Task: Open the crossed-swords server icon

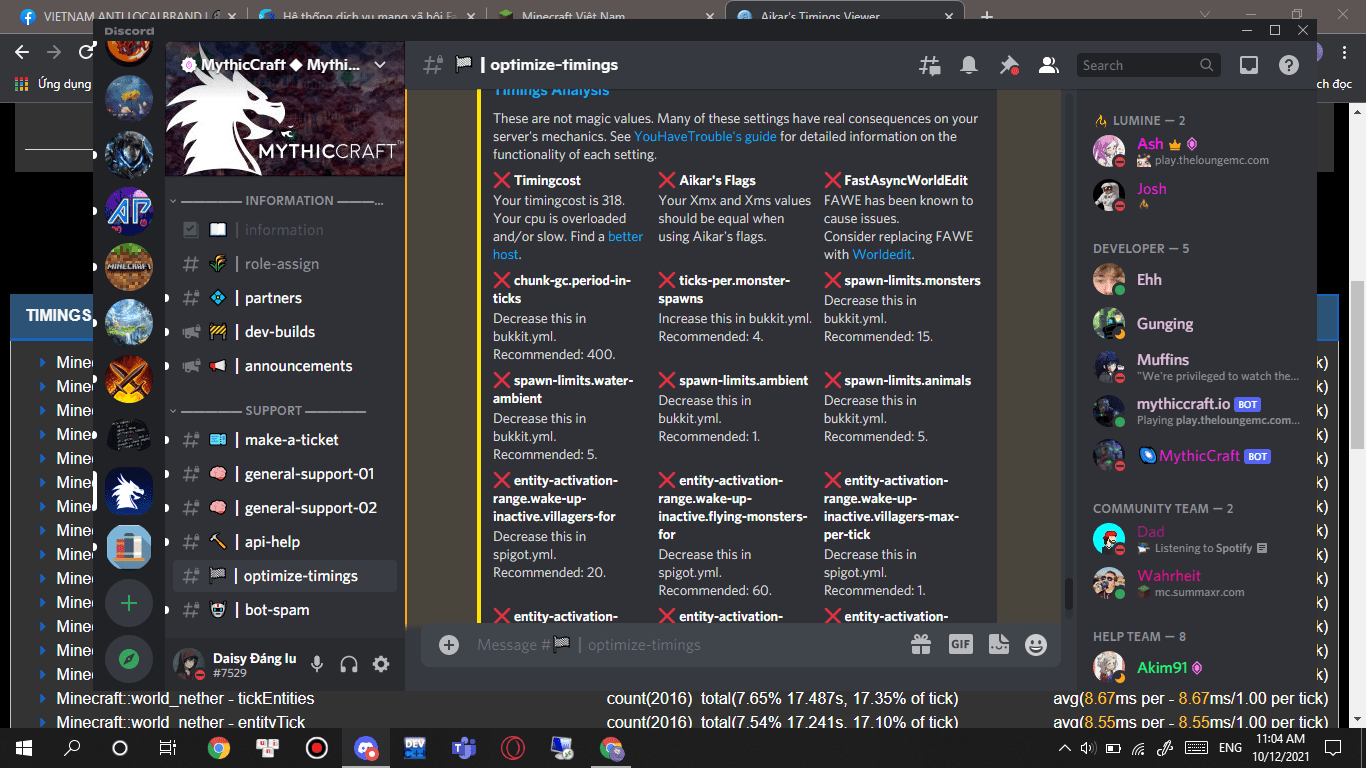Action: point(129,379)
